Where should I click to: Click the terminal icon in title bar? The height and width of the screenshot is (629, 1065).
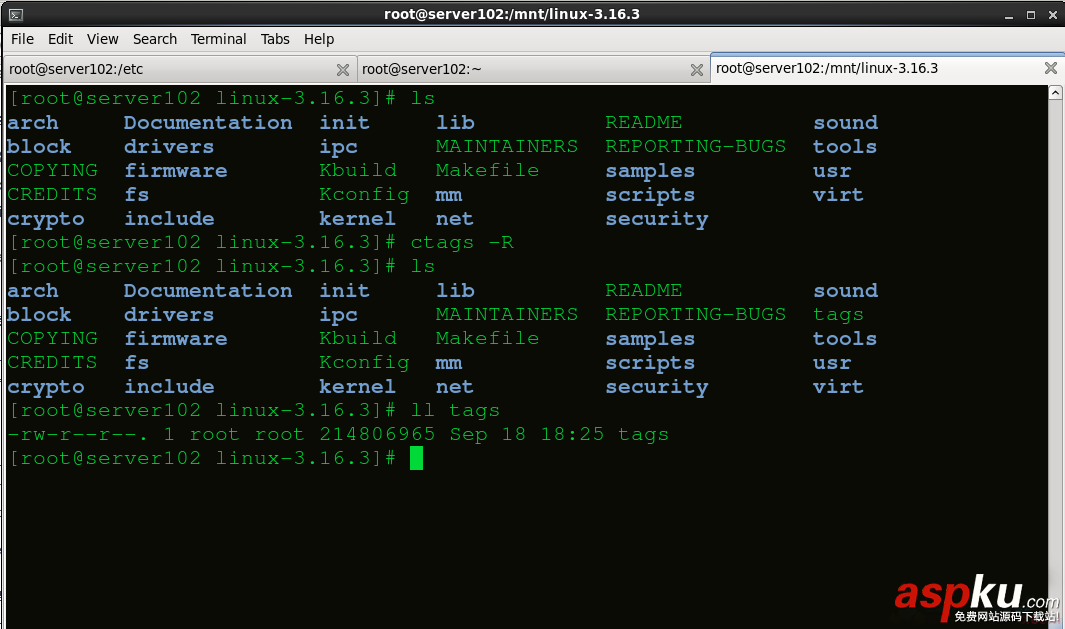click(16, 14)
